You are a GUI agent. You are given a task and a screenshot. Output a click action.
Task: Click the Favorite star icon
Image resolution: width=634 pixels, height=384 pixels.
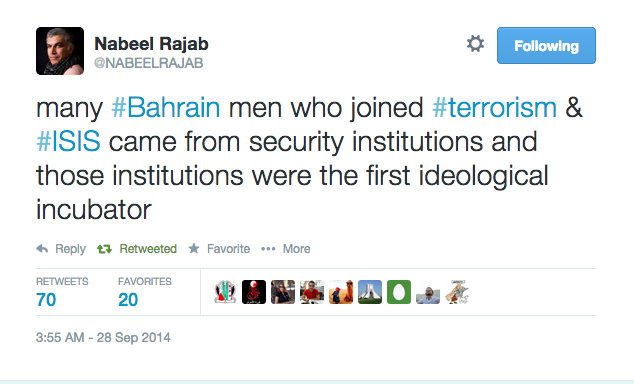(194, 248)
